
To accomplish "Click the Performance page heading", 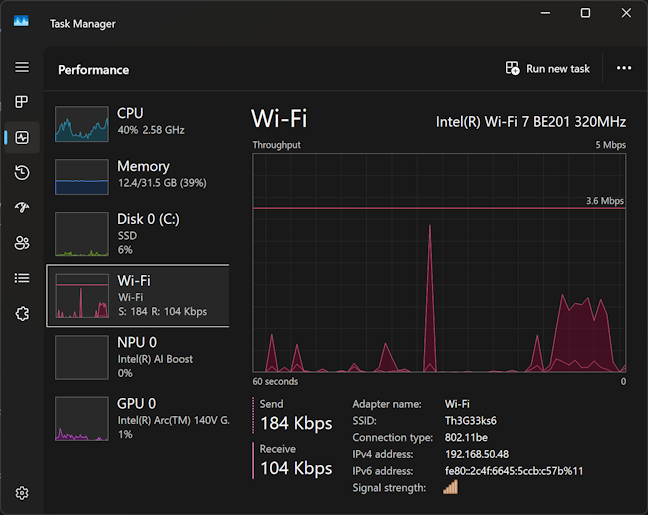I will click(x=93, y=70).
